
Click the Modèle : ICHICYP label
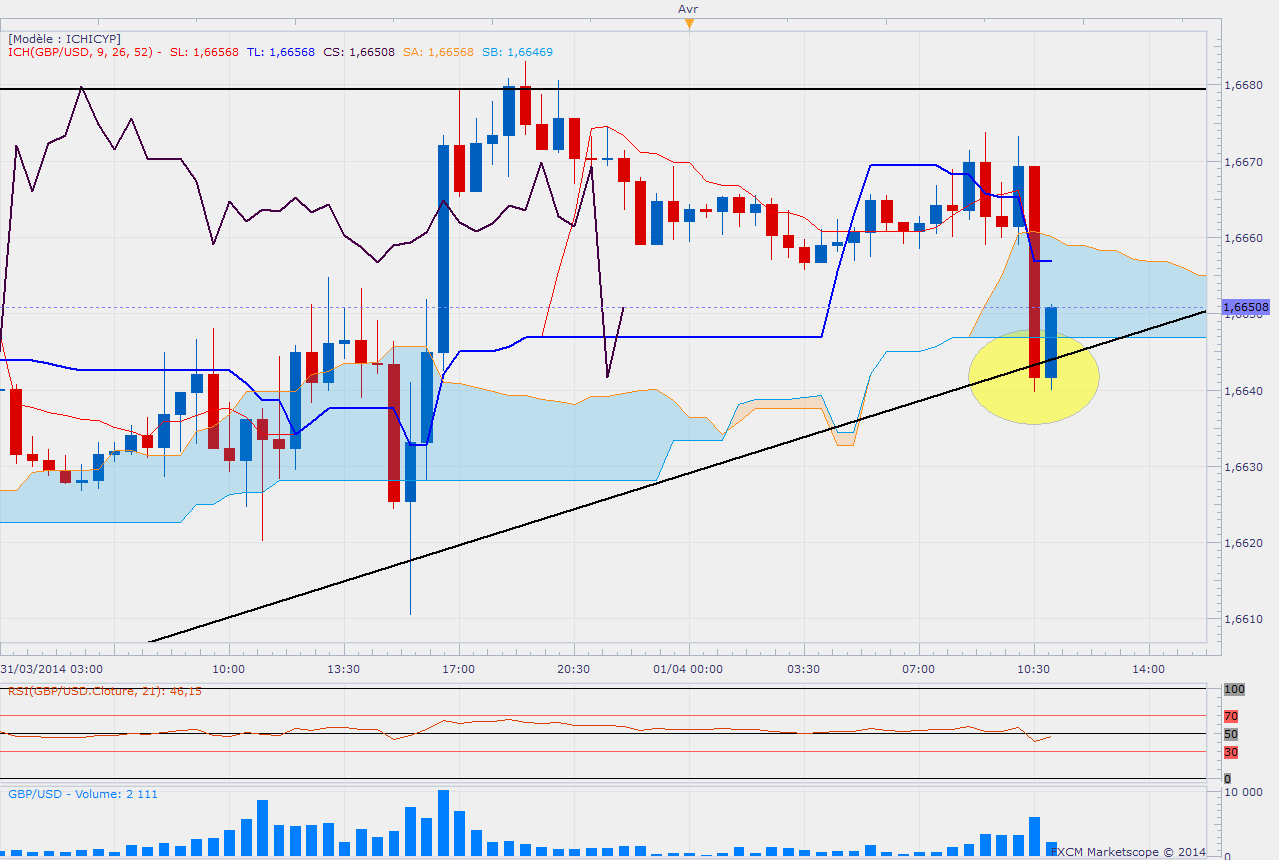pos(64,38)
